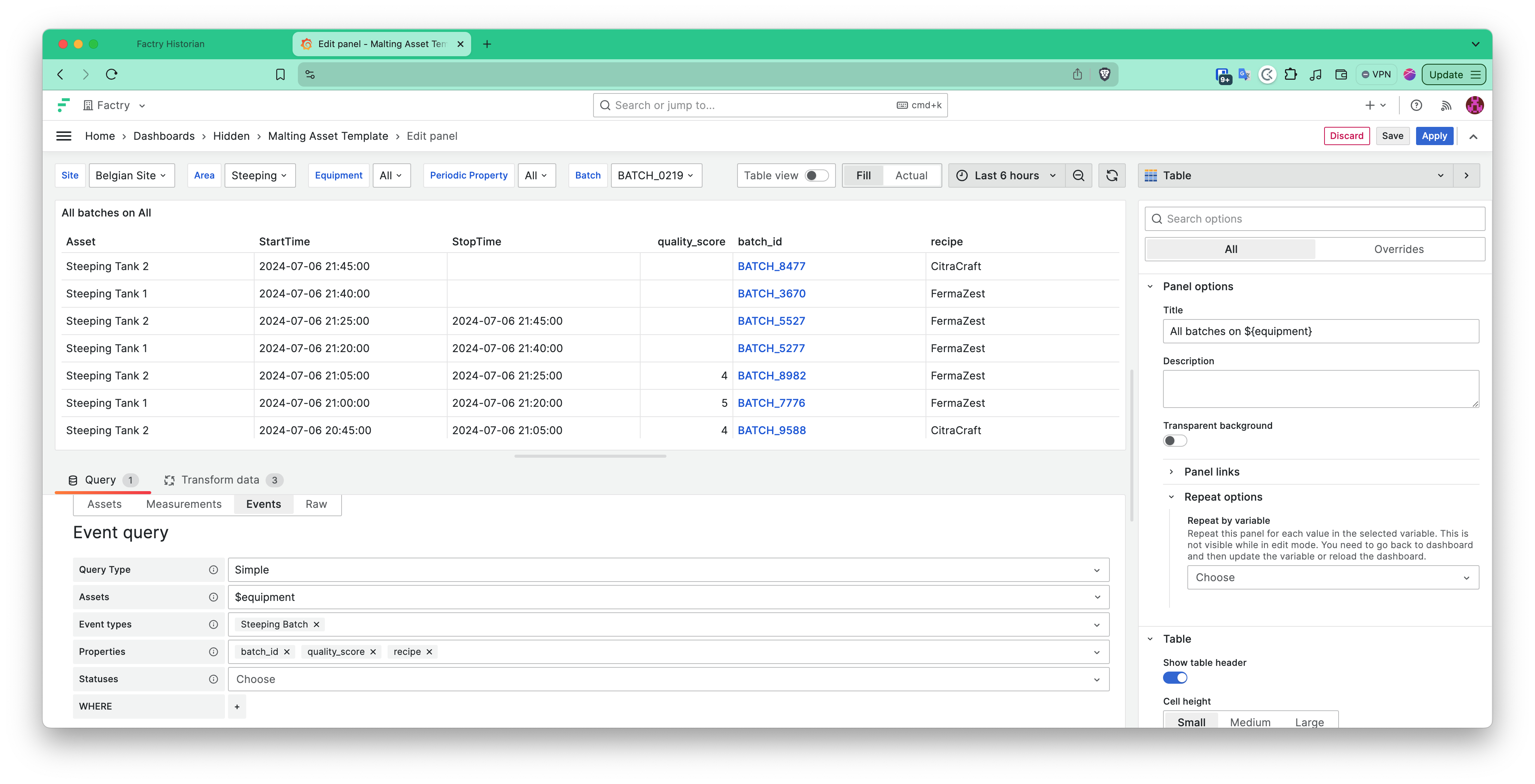Remove the quality_score property tag
Screen dimensions: 1535x784
click(x=373, y=652)
